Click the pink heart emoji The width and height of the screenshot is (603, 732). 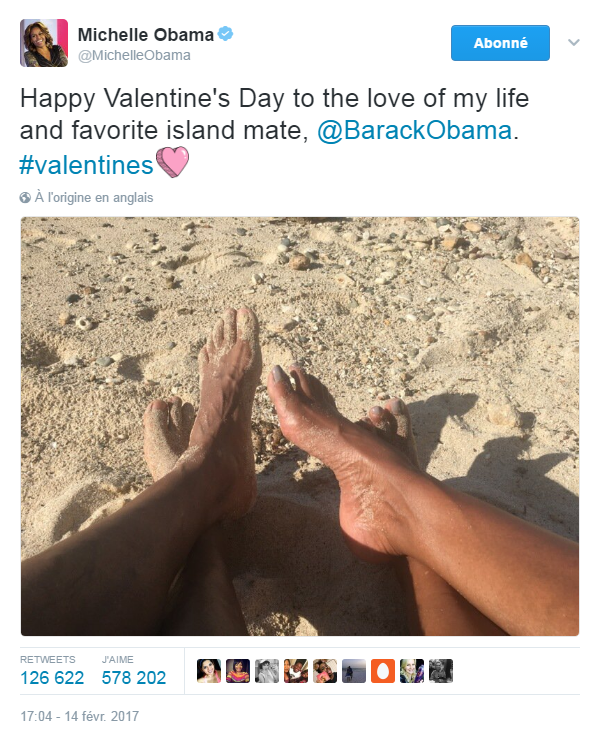[x=172, y=163]
